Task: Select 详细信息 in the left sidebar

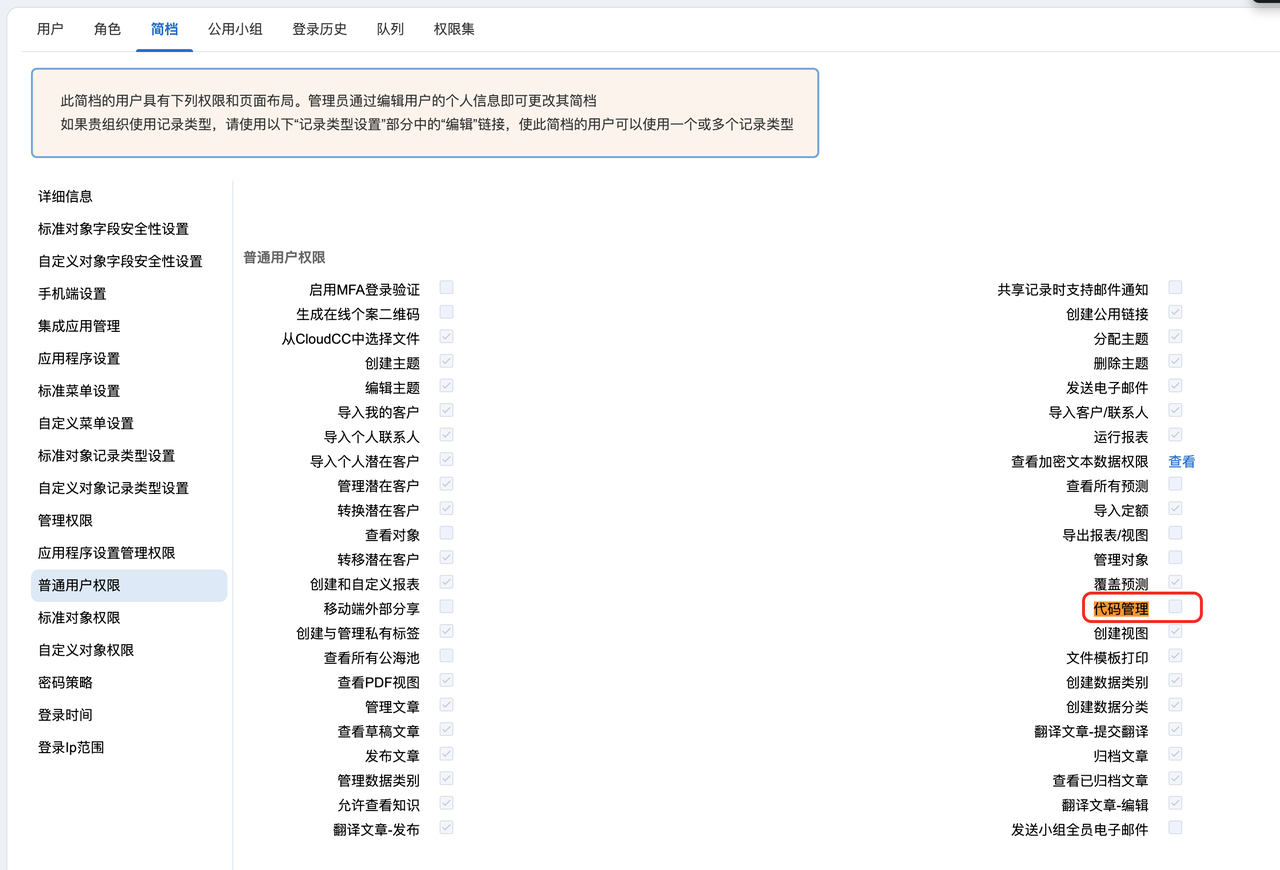Action: coord(66,197)
